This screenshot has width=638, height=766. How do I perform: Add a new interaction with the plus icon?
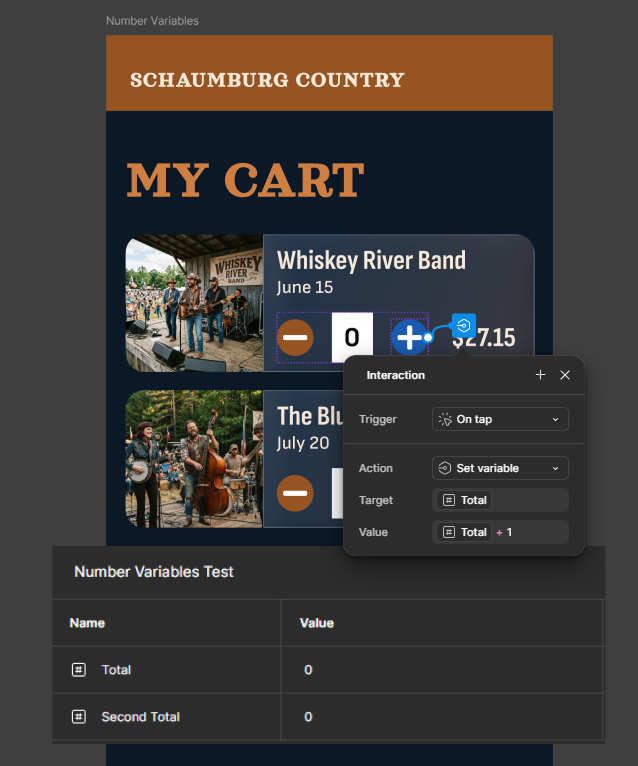540,375
